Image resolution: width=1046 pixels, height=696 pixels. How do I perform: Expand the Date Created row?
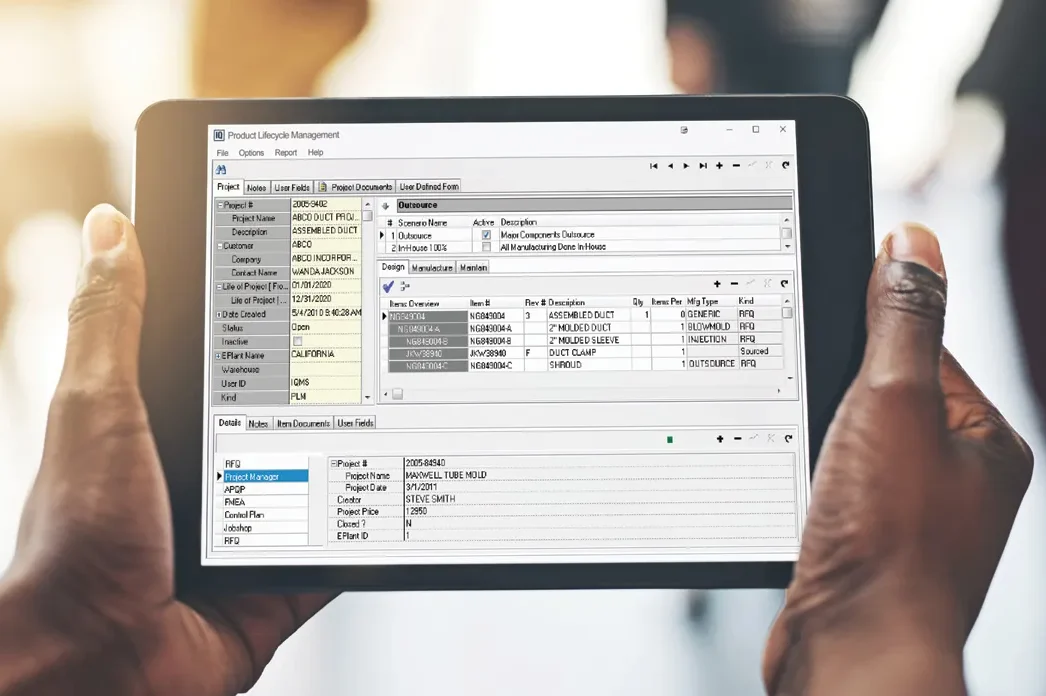point(219,314)
